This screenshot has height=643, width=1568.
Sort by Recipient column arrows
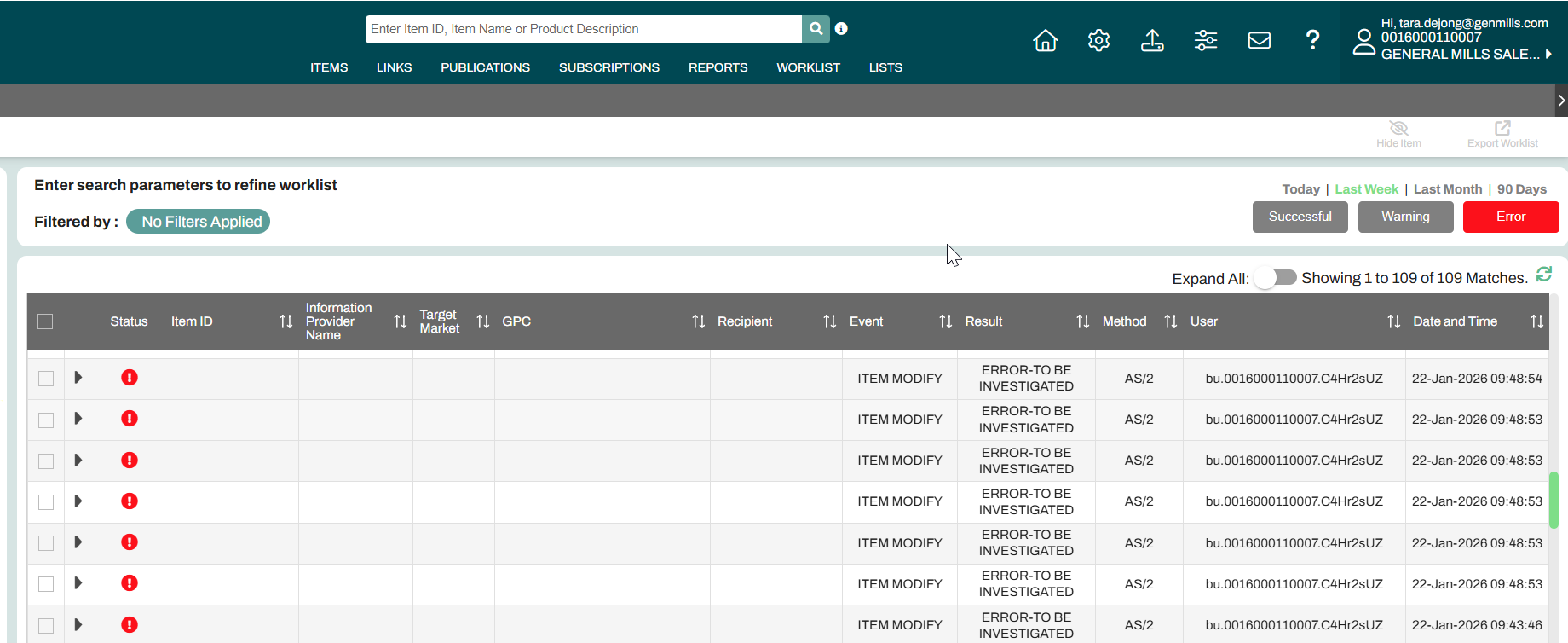[x=830, y=321]
